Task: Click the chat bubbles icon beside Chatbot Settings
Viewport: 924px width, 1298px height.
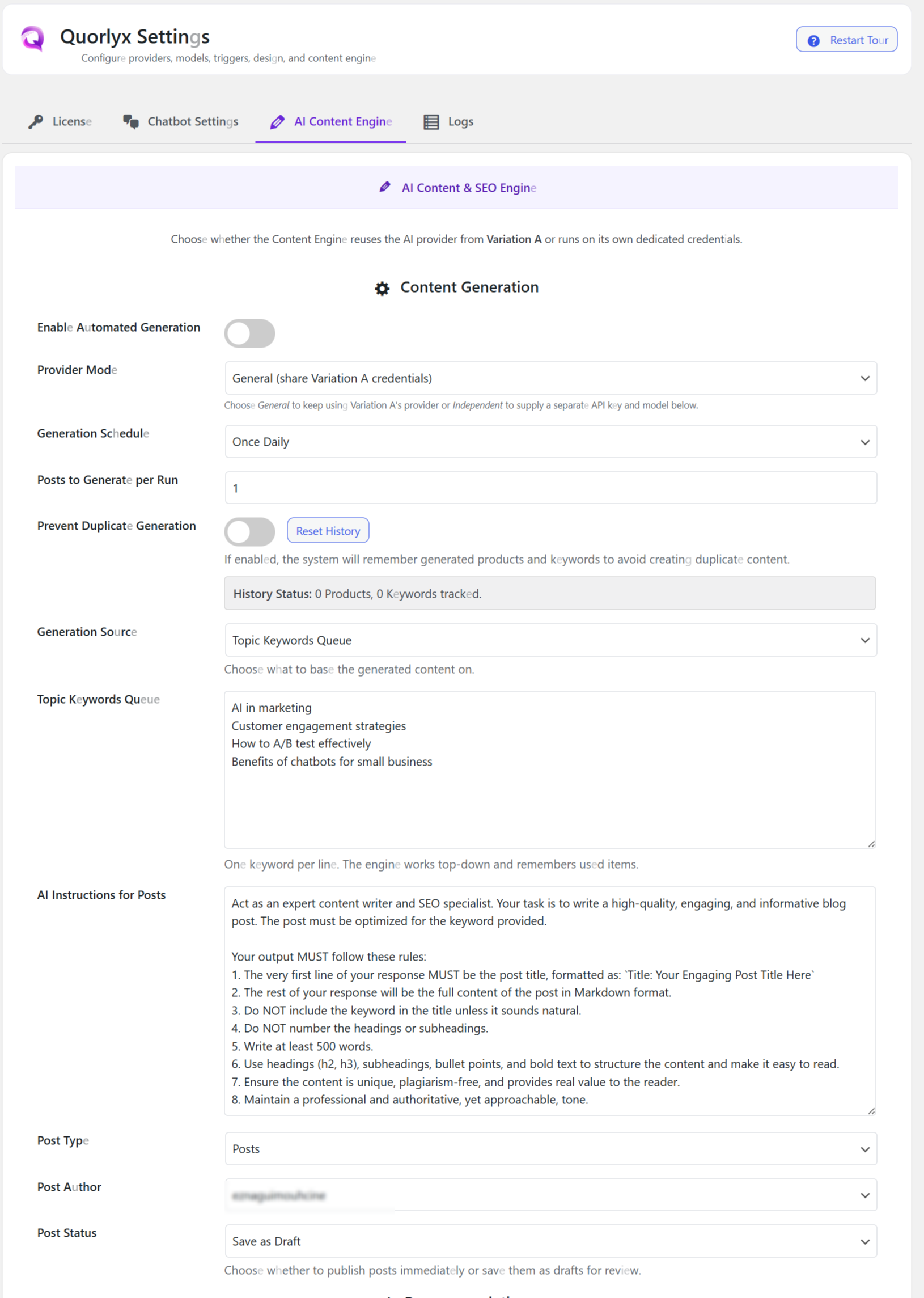Action: point(130,121)
